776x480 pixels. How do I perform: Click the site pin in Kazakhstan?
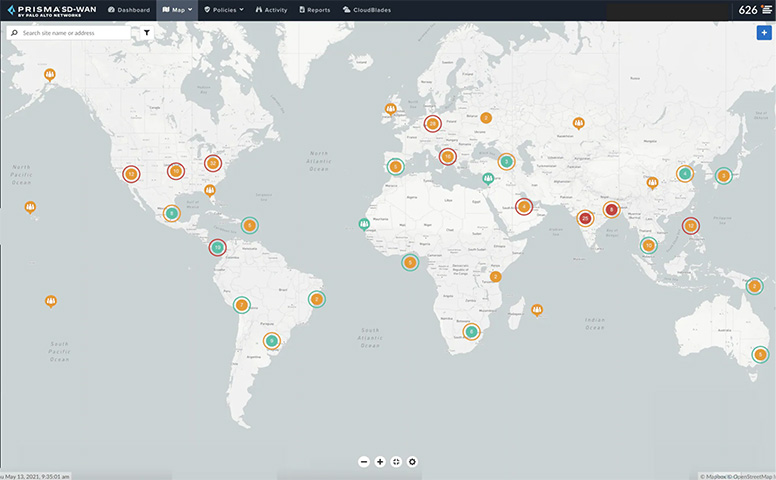point(578,123)
